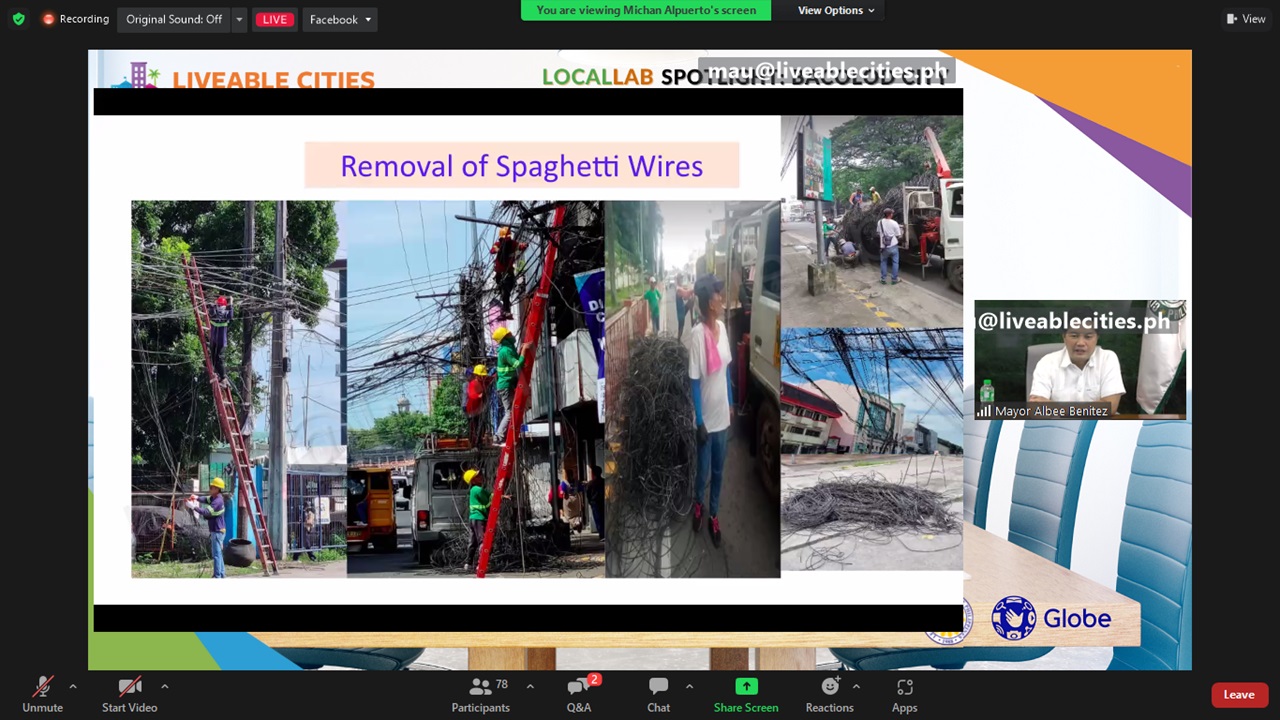Expand audio options arrow next to Unmute
The height and width of the screenshot is (720, 1280).
tap(72, 687)
